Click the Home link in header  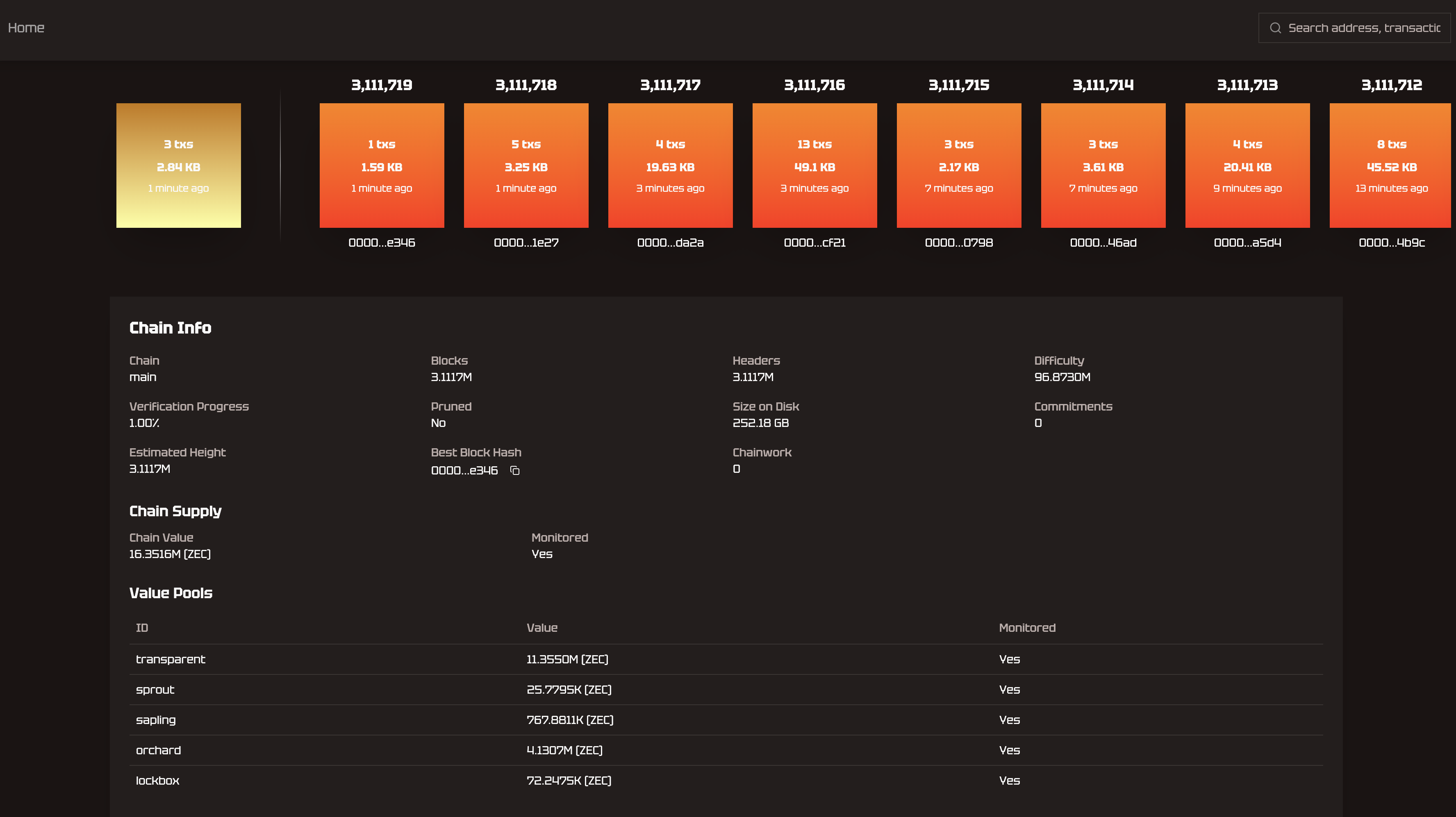(x=26, y=28)
